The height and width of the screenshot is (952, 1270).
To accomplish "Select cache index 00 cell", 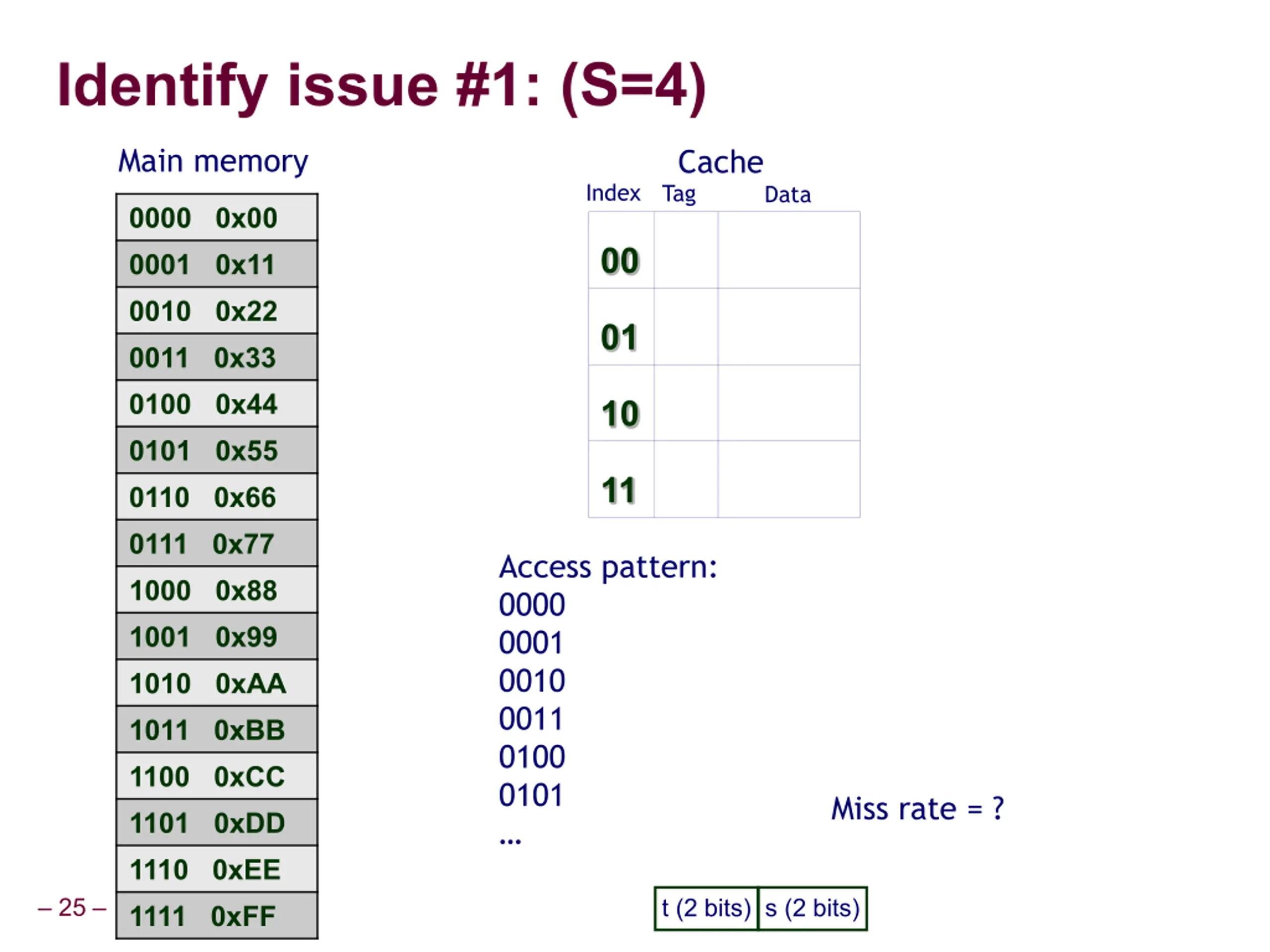I will point(621,250).
